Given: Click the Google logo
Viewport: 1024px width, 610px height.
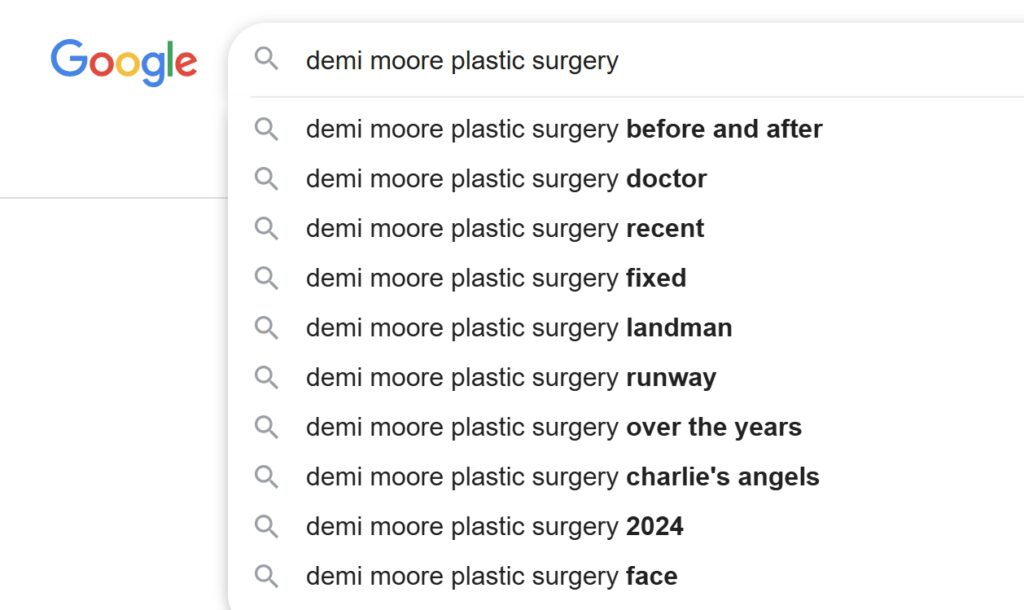Looking at the screenshot, I should (124, 62).
